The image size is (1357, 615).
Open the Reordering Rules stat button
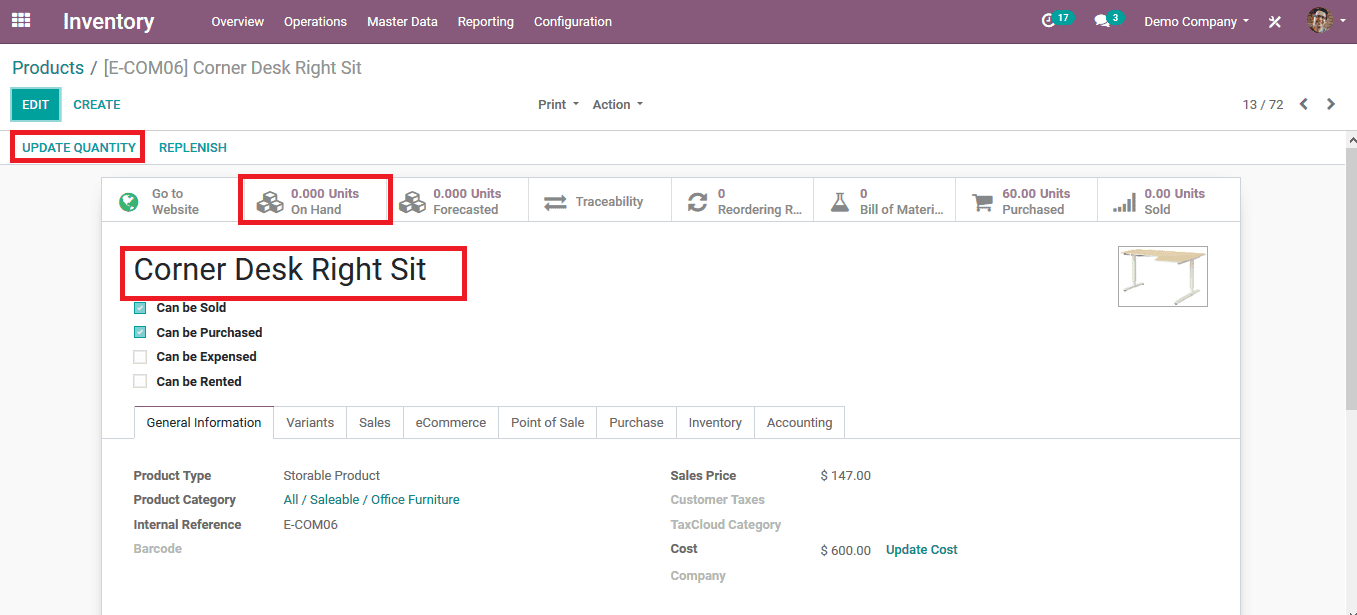(x=742, y=201)
